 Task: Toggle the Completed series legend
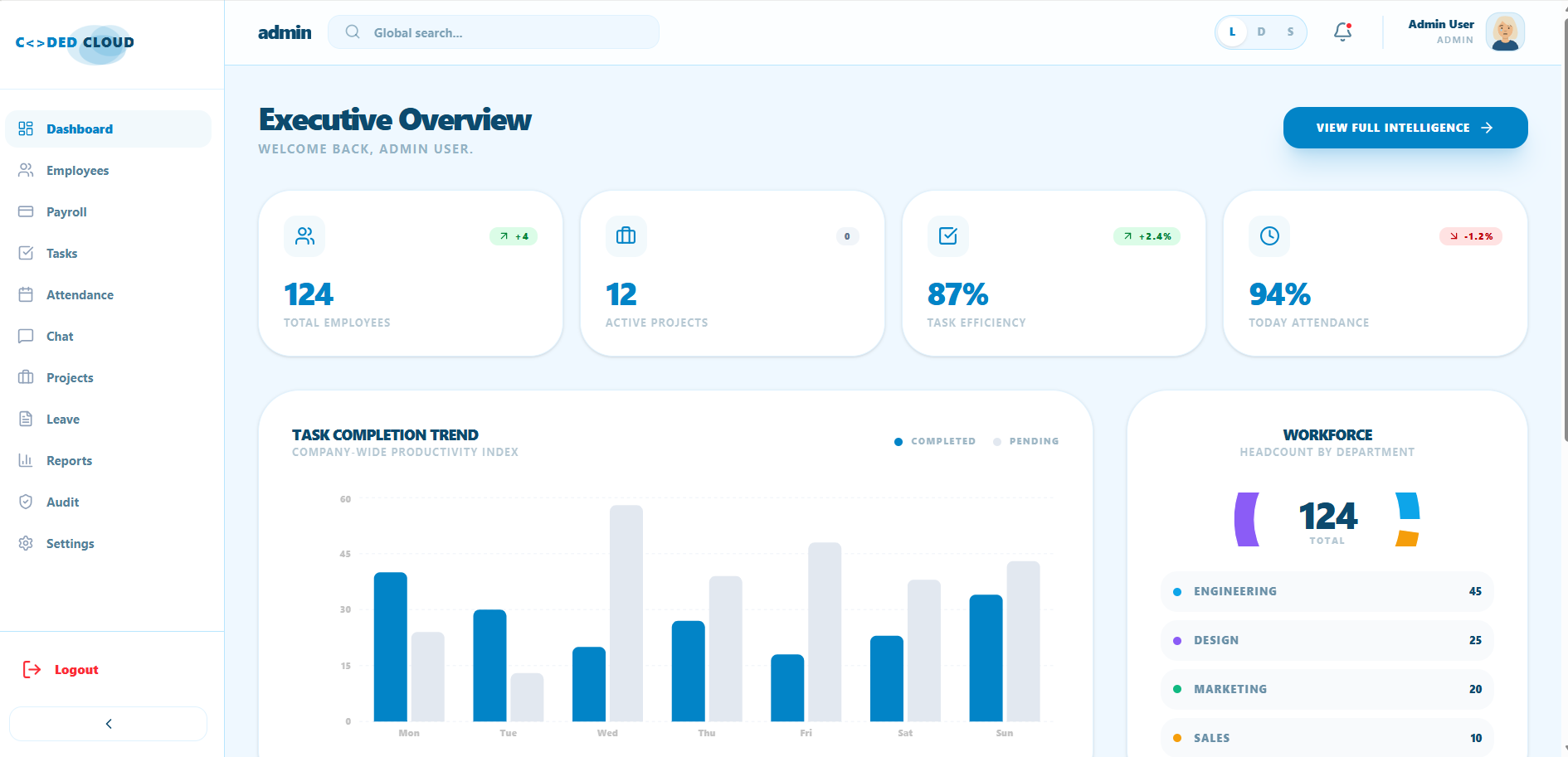pos(935,441)
